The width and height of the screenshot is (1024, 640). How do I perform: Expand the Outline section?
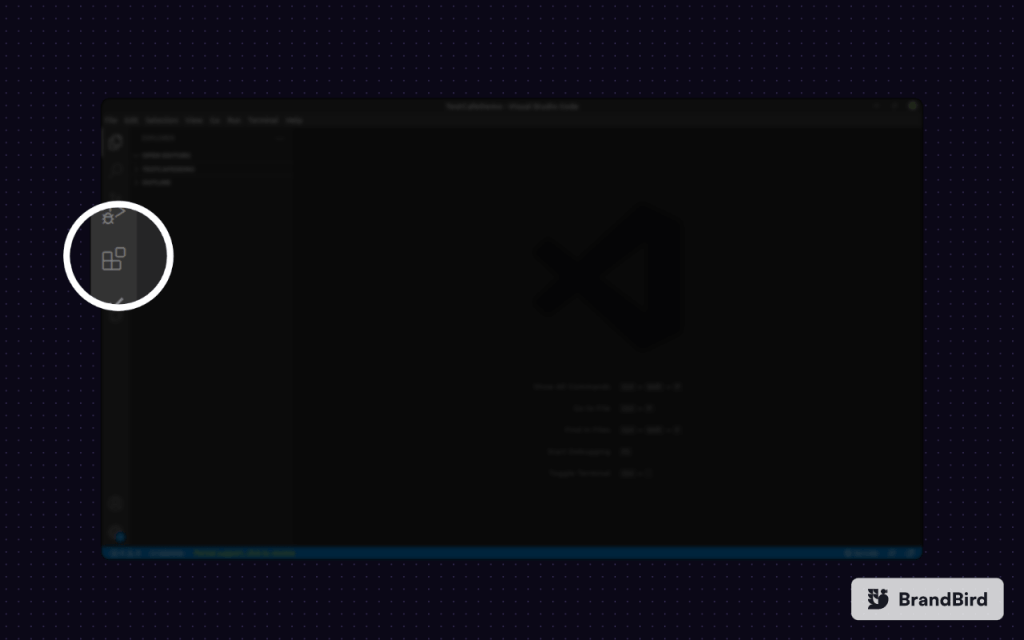(x=157, y=184)
